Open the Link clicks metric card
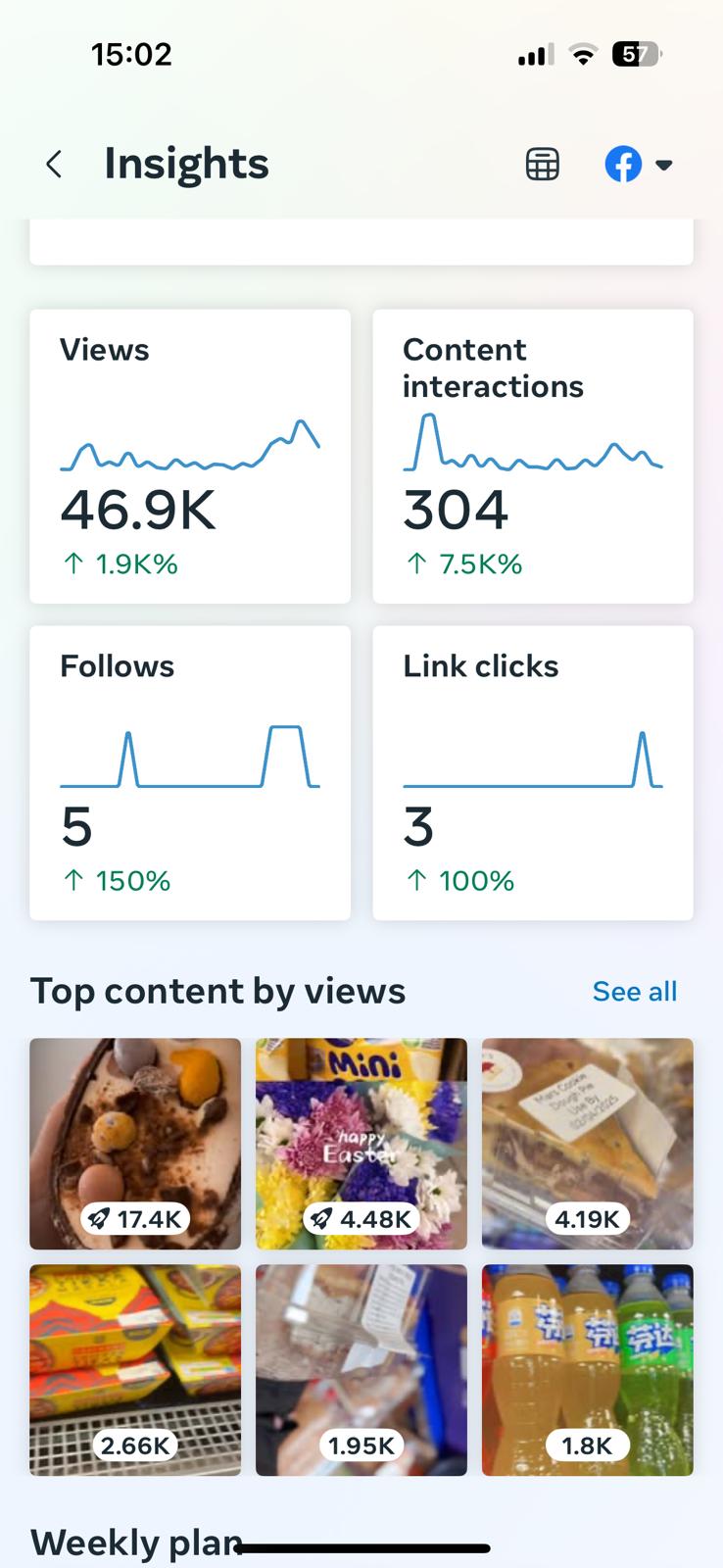The image size is (723, 1568). point(532,772)
